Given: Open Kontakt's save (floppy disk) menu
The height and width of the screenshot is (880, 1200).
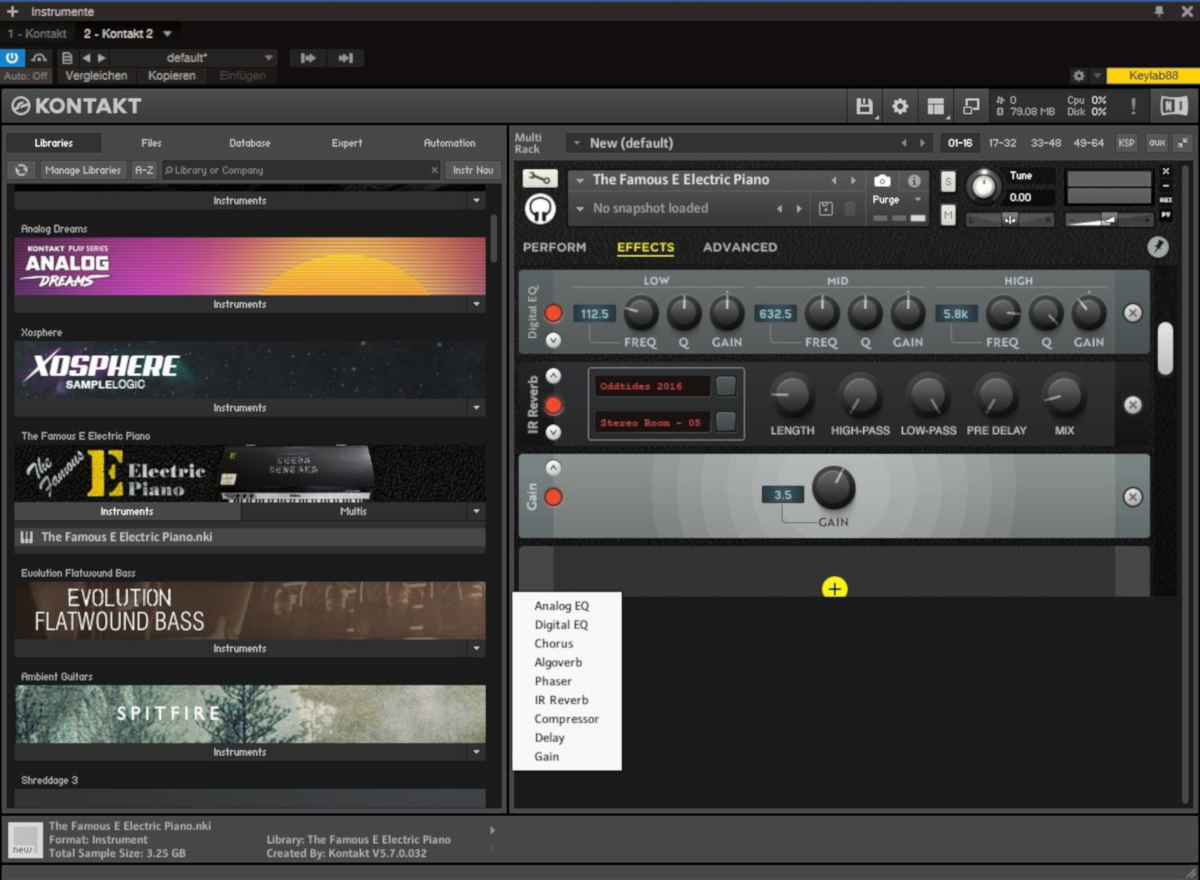Looking at the screenshot, I should [x=865, y=106].
